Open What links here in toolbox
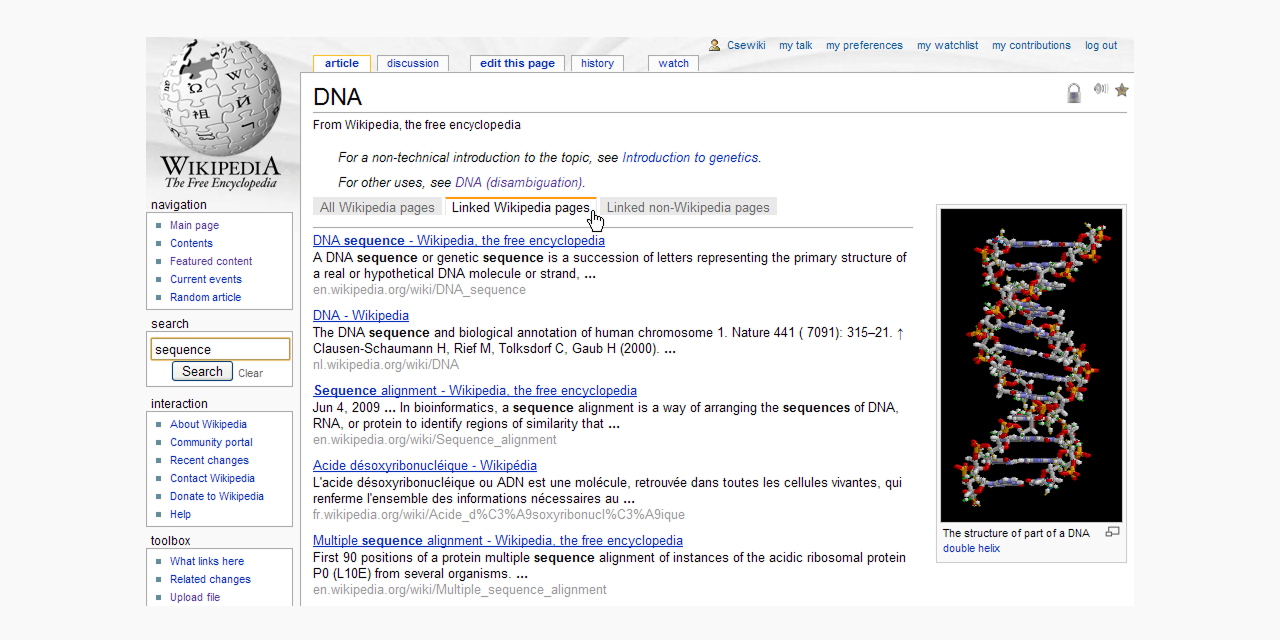 click(x=207, y=561)
